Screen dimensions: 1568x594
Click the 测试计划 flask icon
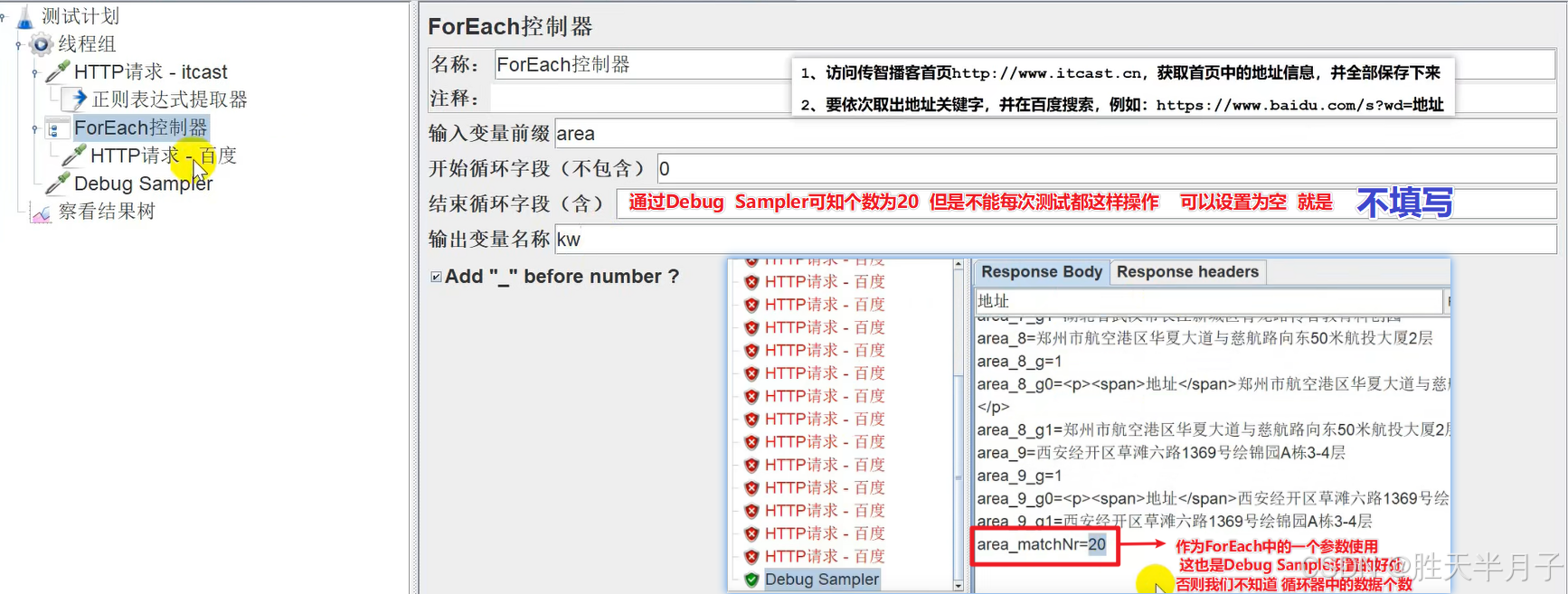[x=24, y=16]
